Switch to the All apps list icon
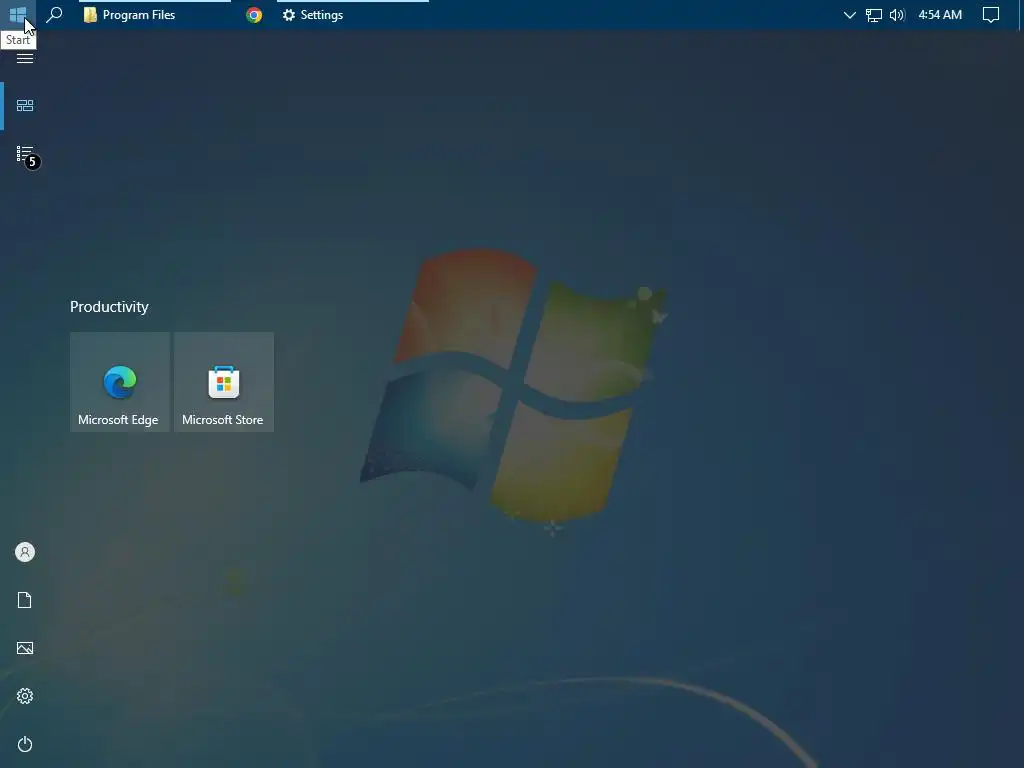 (25, 154)
